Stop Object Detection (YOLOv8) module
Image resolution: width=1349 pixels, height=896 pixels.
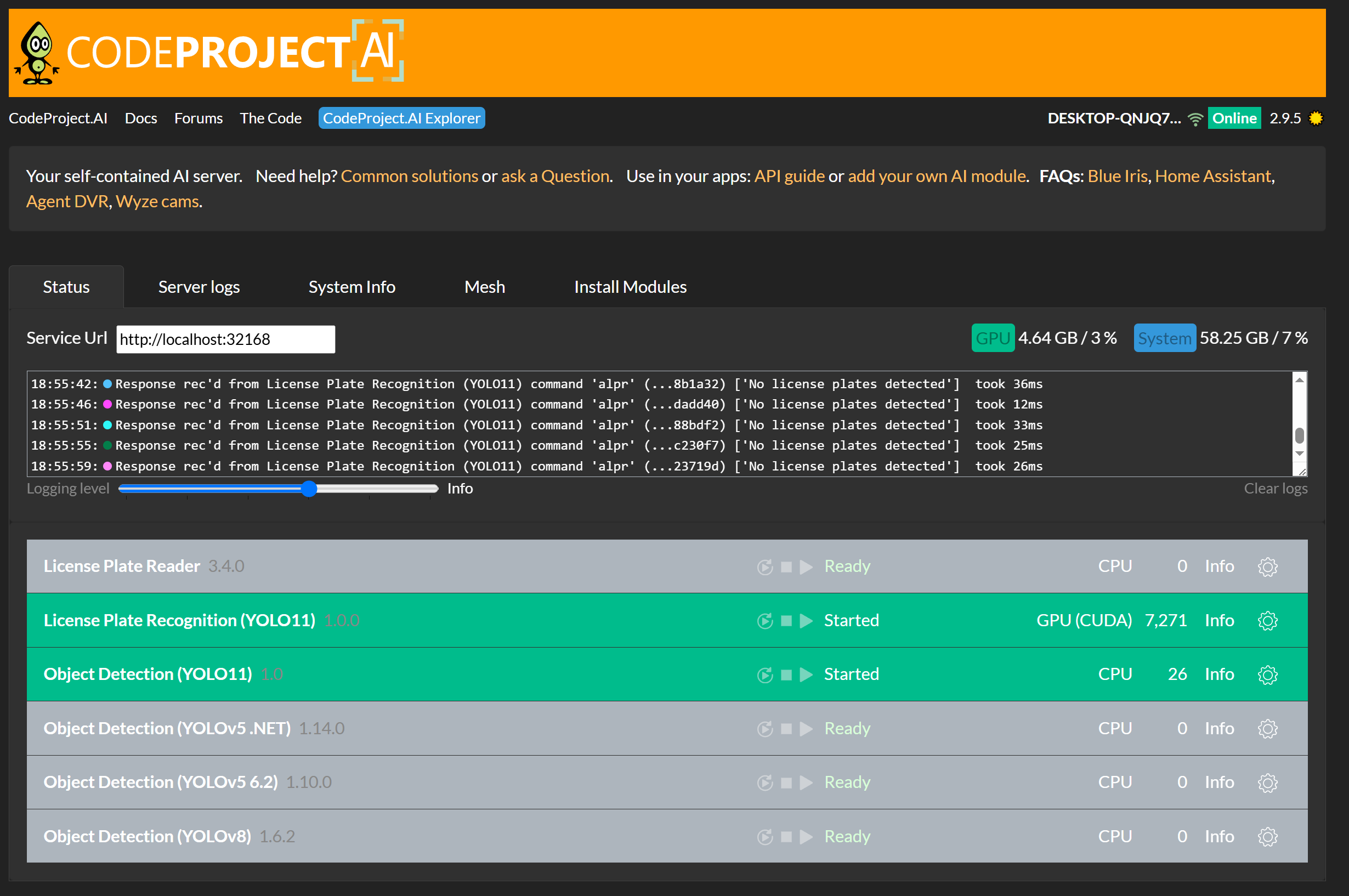[x=786, y=837]
